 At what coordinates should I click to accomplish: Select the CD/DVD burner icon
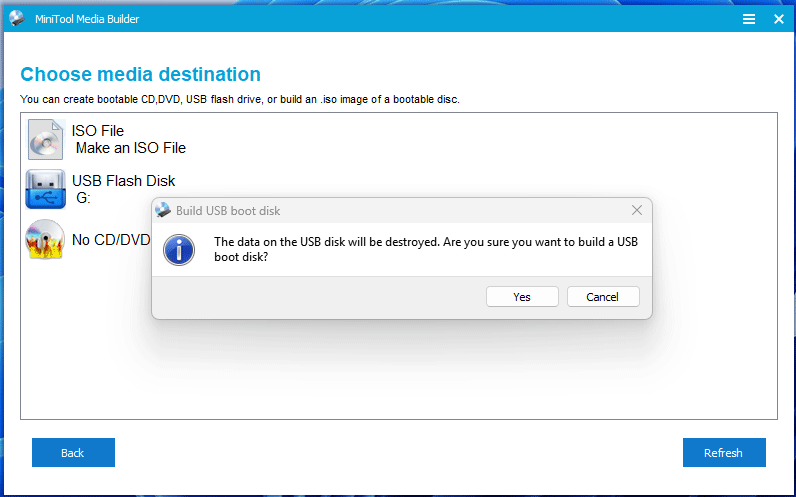click(x=45, y=239)
